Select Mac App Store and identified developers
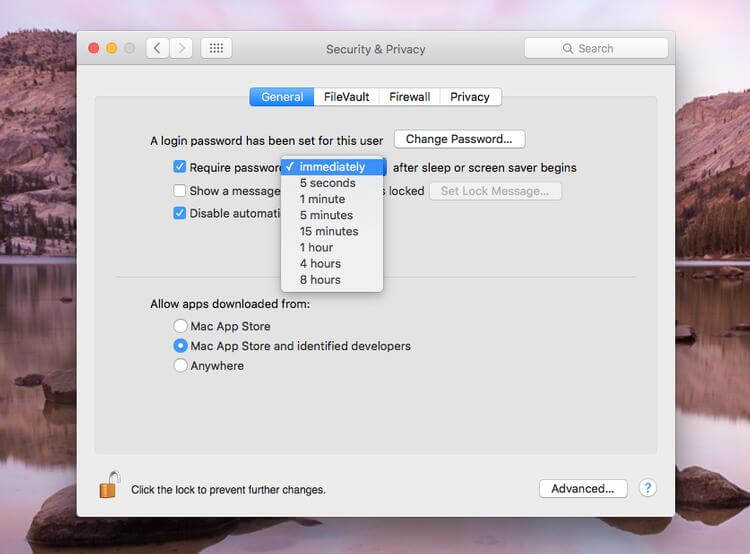This screenshot has height=554, width=750. coord(180,345)
